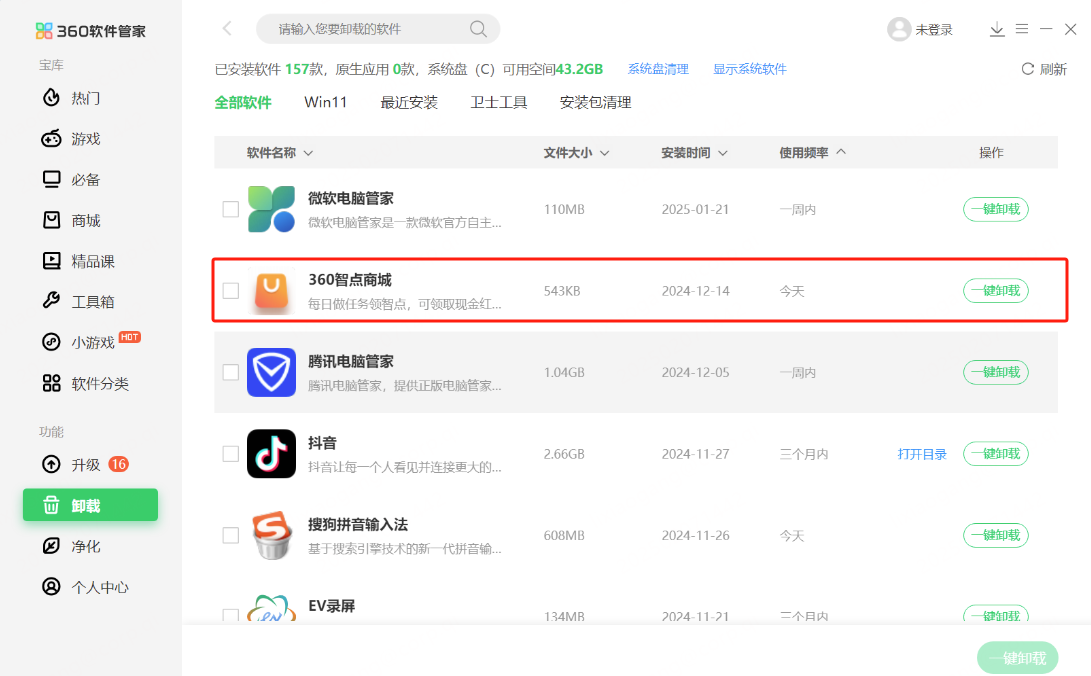Uninstall 360智点商城 with 一键卸载
Image resolution: width=1091 pixels, height=676 pixels.
pos(996,291)
